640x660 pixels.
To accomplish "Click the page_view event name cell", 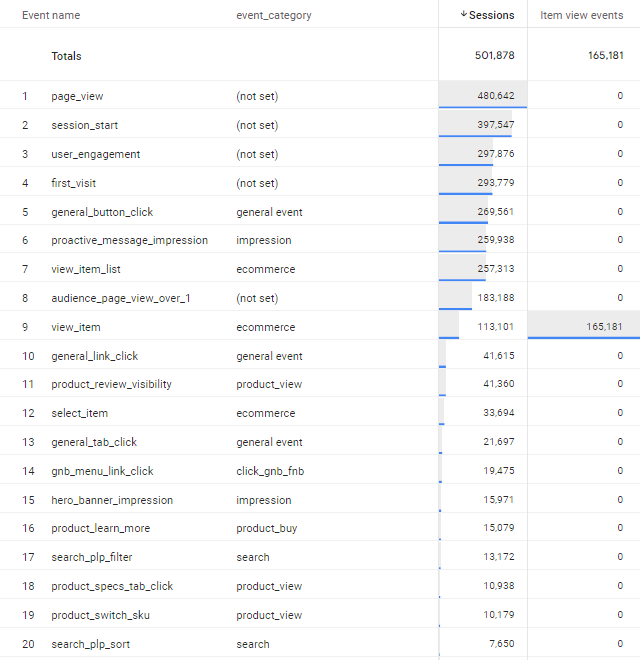I will (77, 96).
